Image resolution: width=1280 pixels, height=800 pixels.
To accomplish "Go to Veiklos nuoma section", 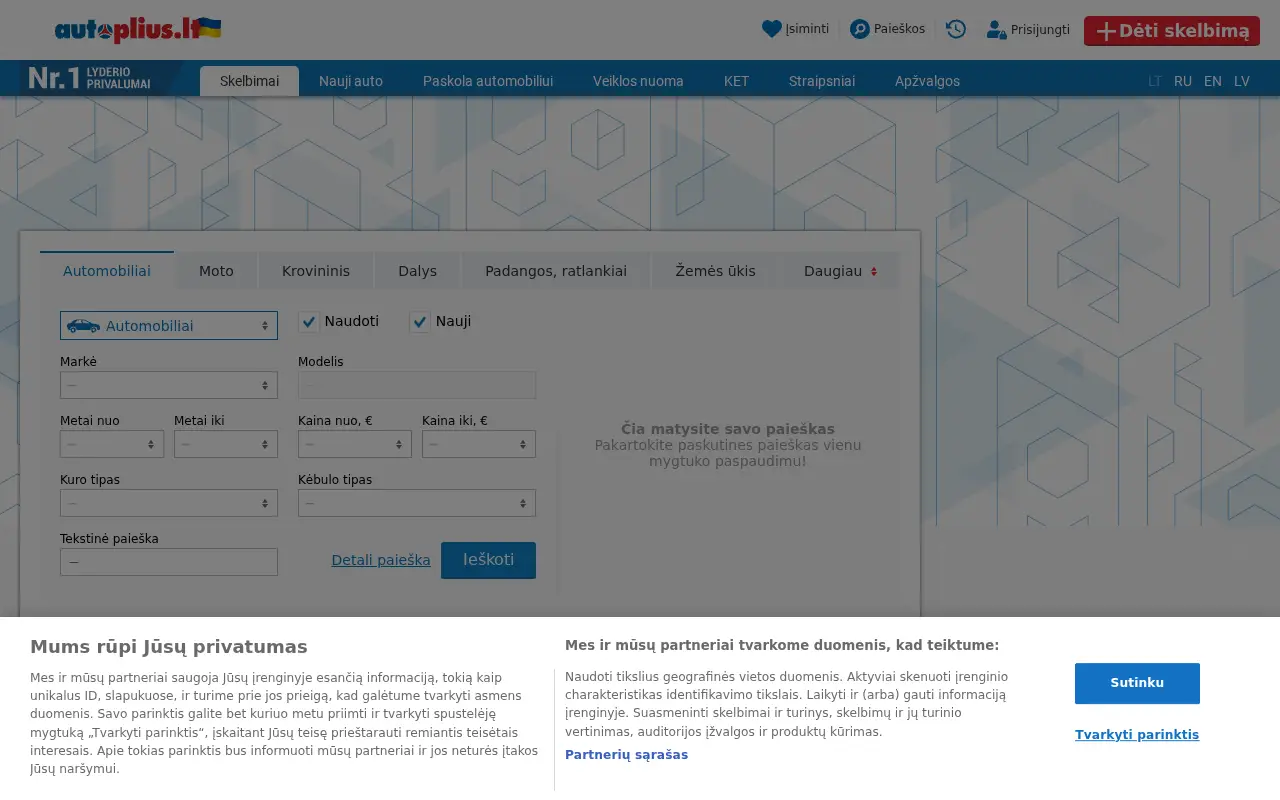I will (x=638, y=81).
